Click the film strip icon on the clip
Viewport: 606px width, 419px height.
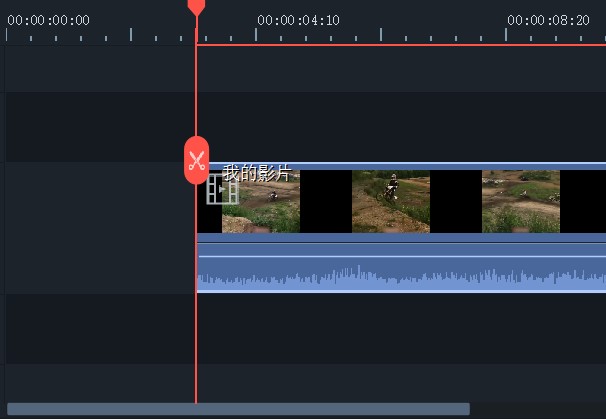pos(222,189)
